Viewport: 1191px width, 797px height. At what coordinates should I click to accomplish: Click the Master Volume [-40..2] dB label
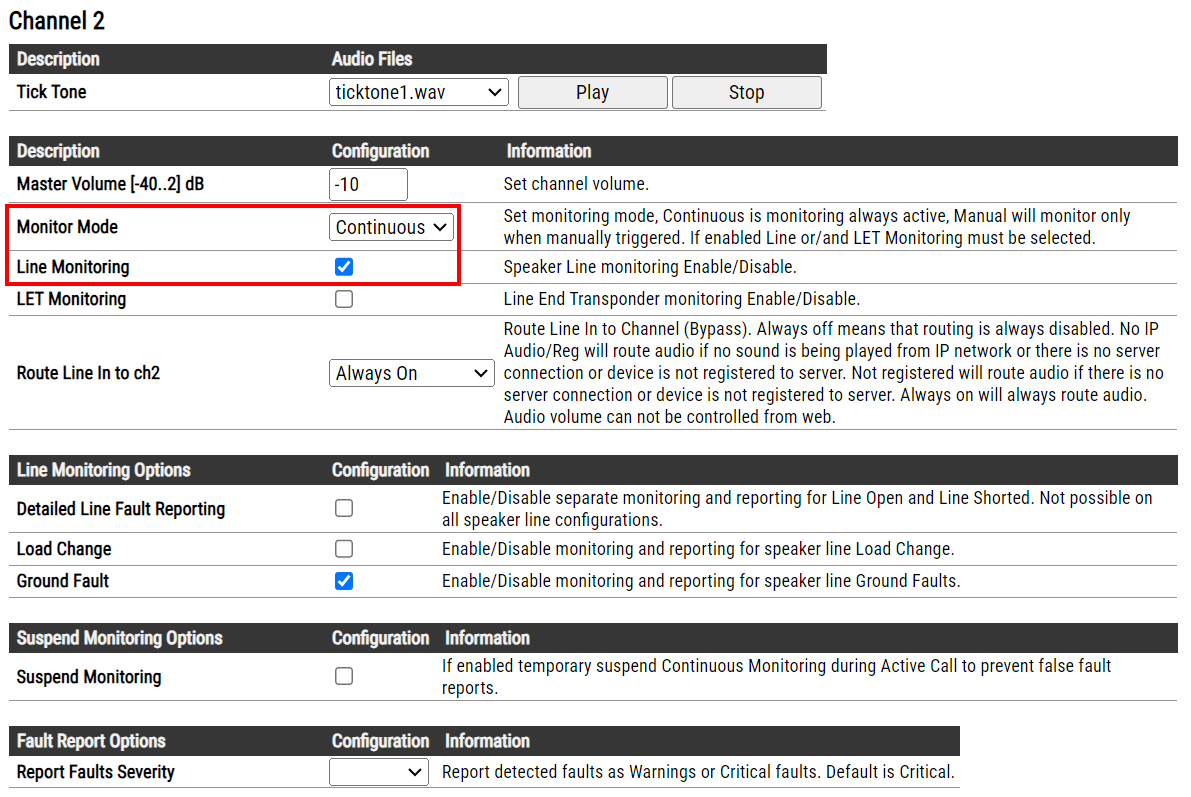point(110,184)
